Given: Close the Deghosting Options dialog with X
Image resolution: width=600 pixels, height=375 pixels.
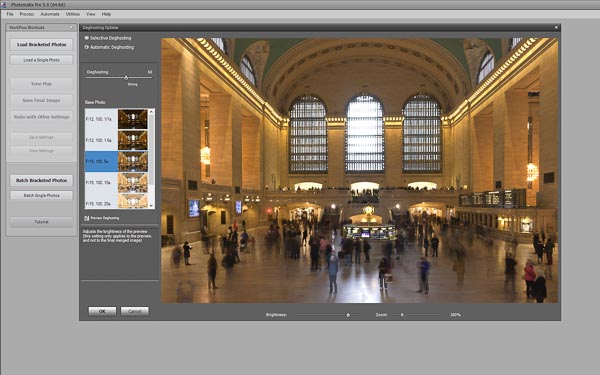Looking at the screenshot, I should pos(556,28).
